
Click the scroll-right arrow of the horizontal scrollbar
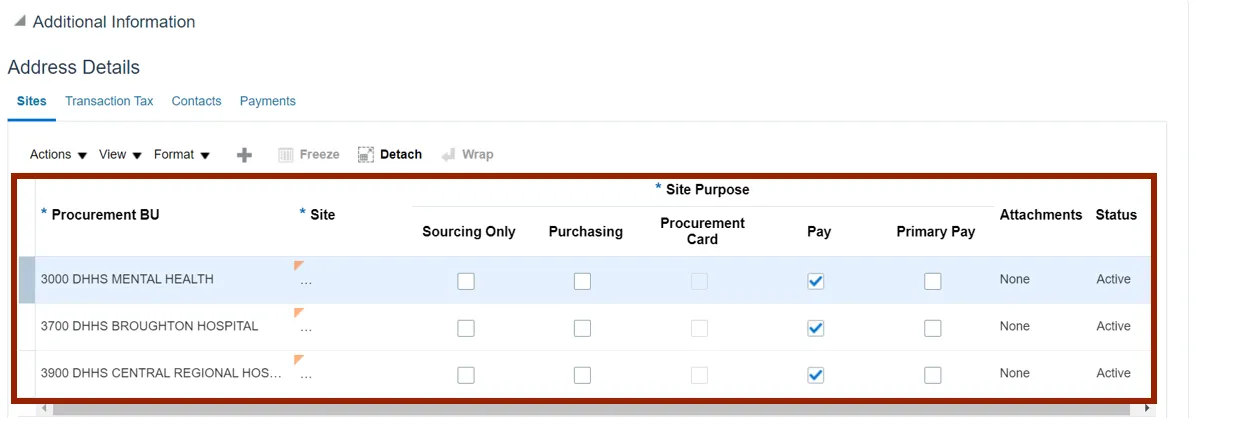pyautogui.click(x=1147, y=409)
